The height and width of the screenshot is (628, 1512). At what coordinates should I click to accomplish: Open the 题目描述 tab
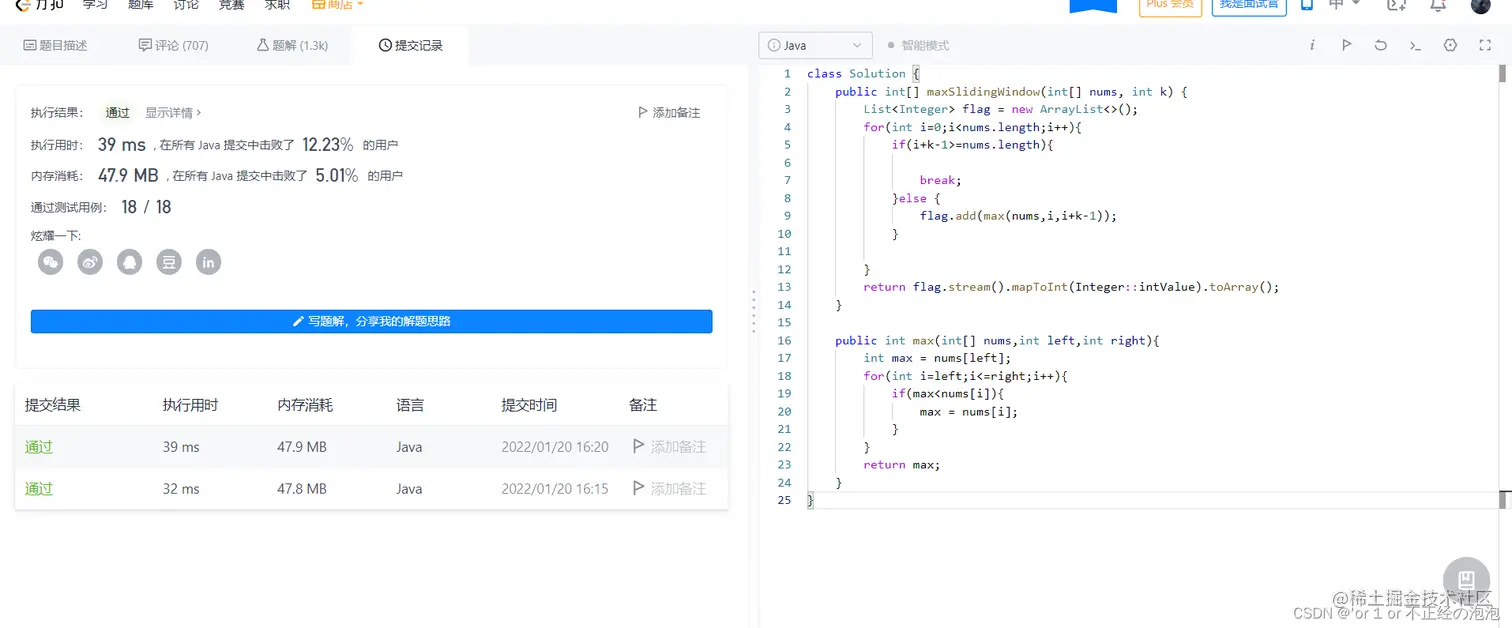(56, 45)
